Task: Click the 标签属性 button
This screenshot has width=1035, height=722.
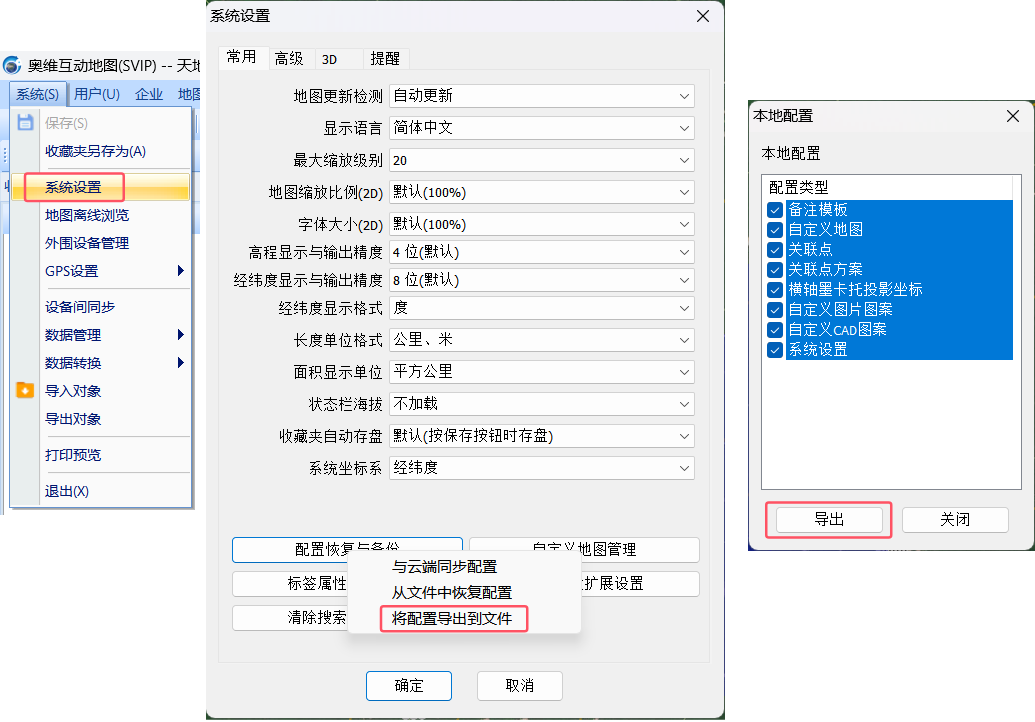Action: click(290, 583)
